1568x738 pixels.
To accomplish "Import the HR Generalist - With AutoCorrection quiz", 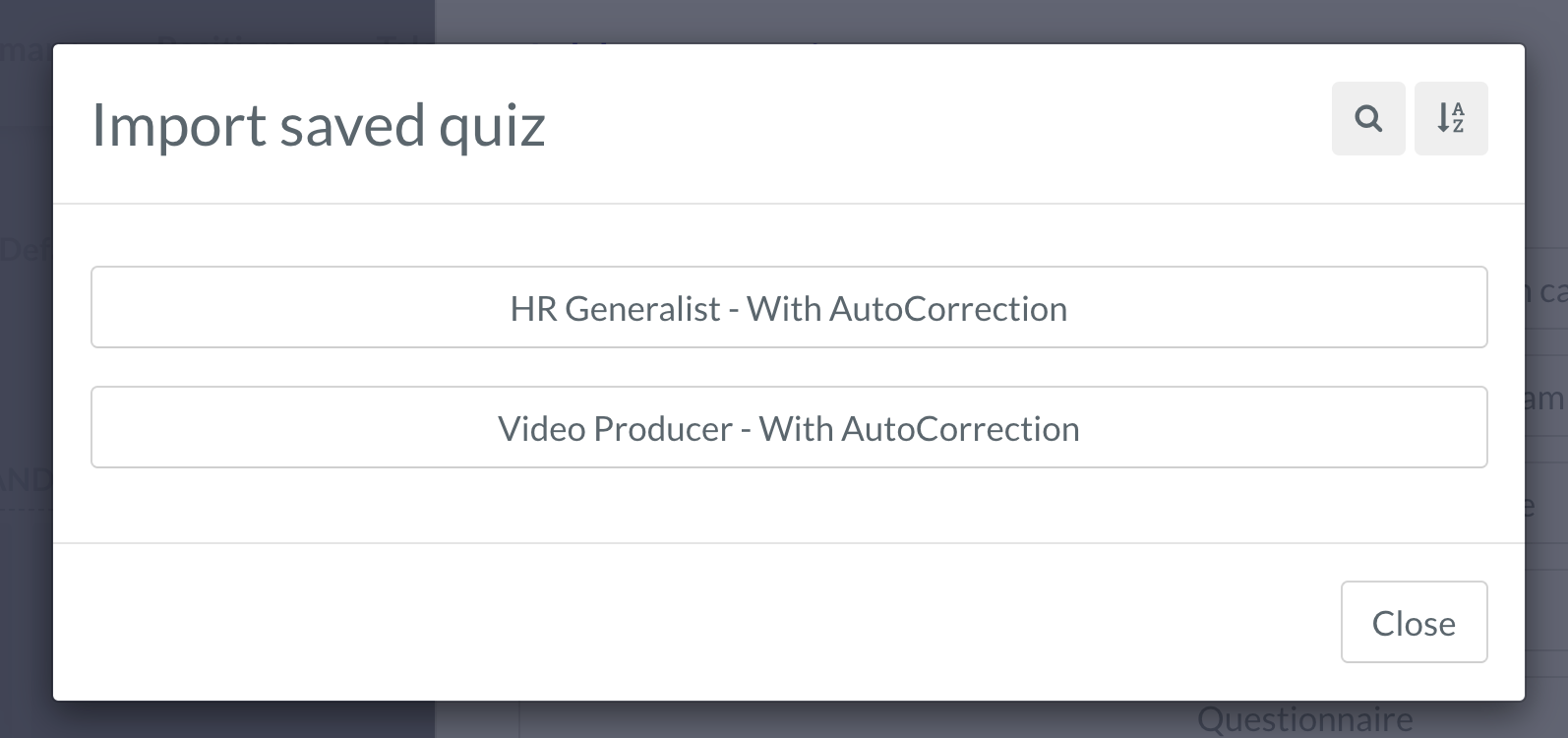I will 789,307.
